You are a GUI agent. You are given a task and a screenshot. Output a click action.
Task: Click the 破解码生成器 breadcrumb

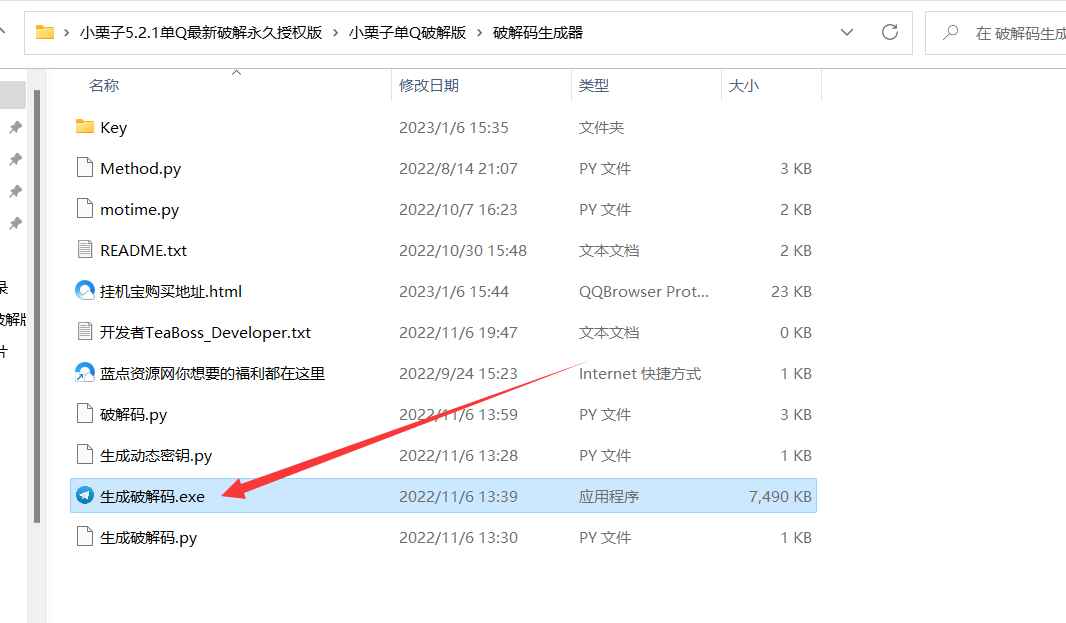tap(538, 33)
